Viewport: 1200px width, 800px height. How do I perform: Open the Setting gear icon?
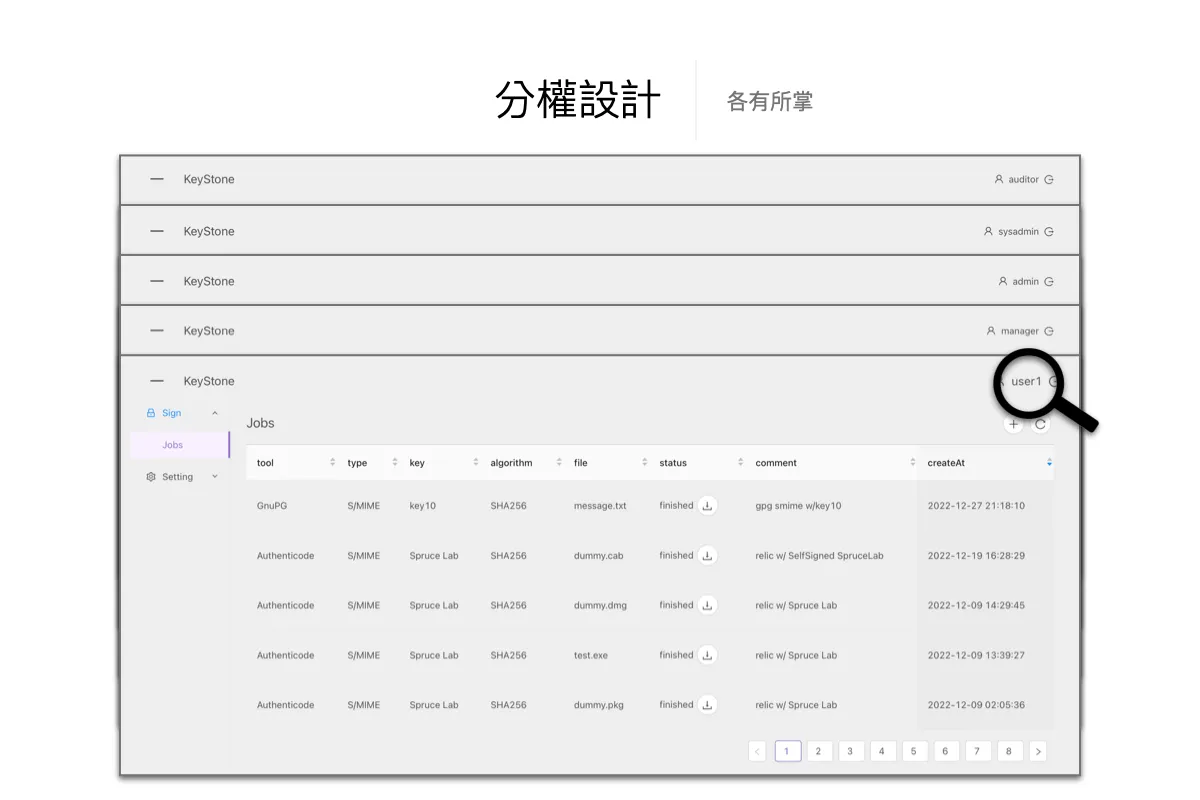(151, 476)
